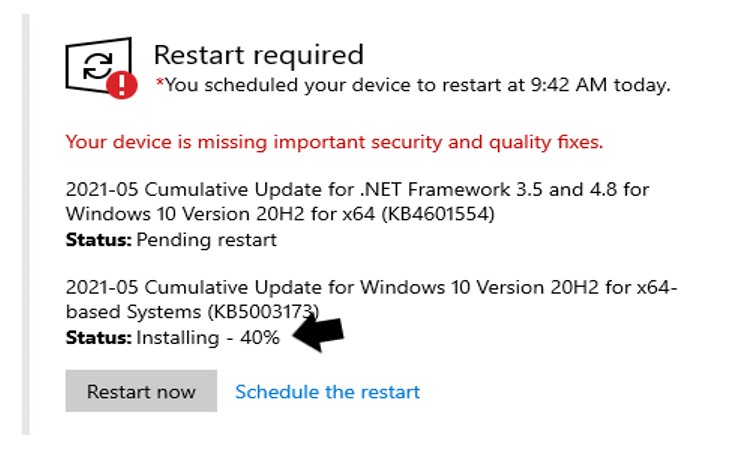The width and height of the screenshot is (742, 456).
Task: Click the Installing - 40% progress status
Action: point(208,338)
